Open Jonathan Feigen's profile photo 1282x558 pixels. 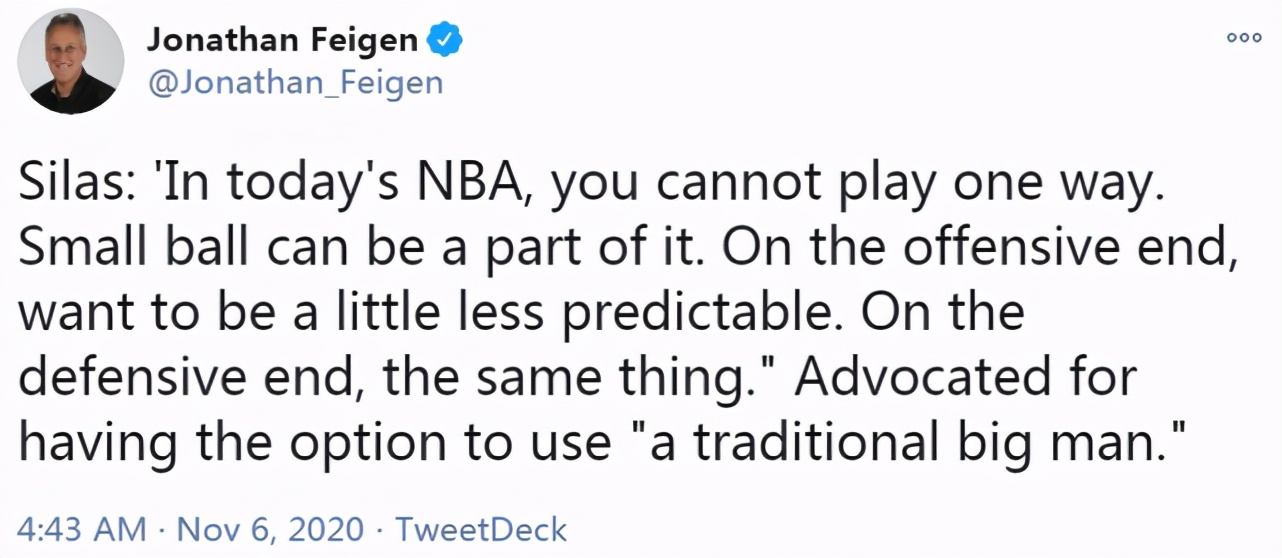click(x=77, y=63)
